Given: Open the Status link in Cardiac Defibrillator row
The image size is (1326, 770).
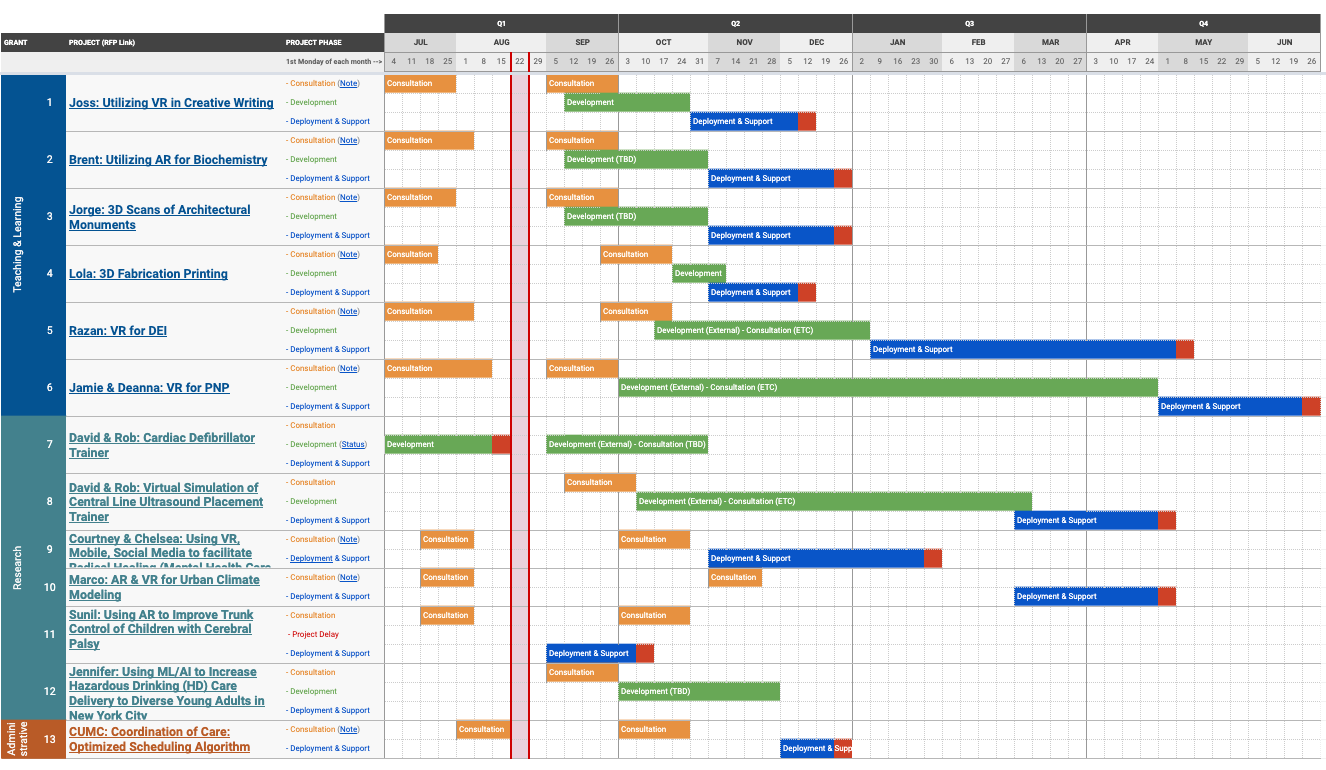Looking at the screenshot, I should coord(353,444).
